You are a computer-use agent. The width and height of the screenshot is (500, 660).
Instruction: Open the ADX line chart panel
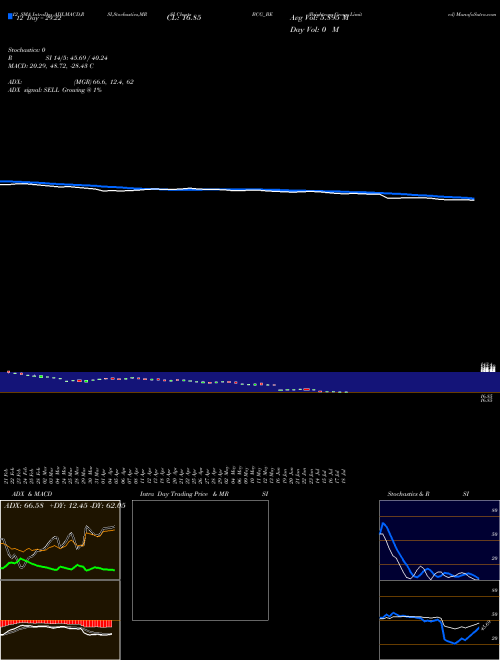[60, 540]
